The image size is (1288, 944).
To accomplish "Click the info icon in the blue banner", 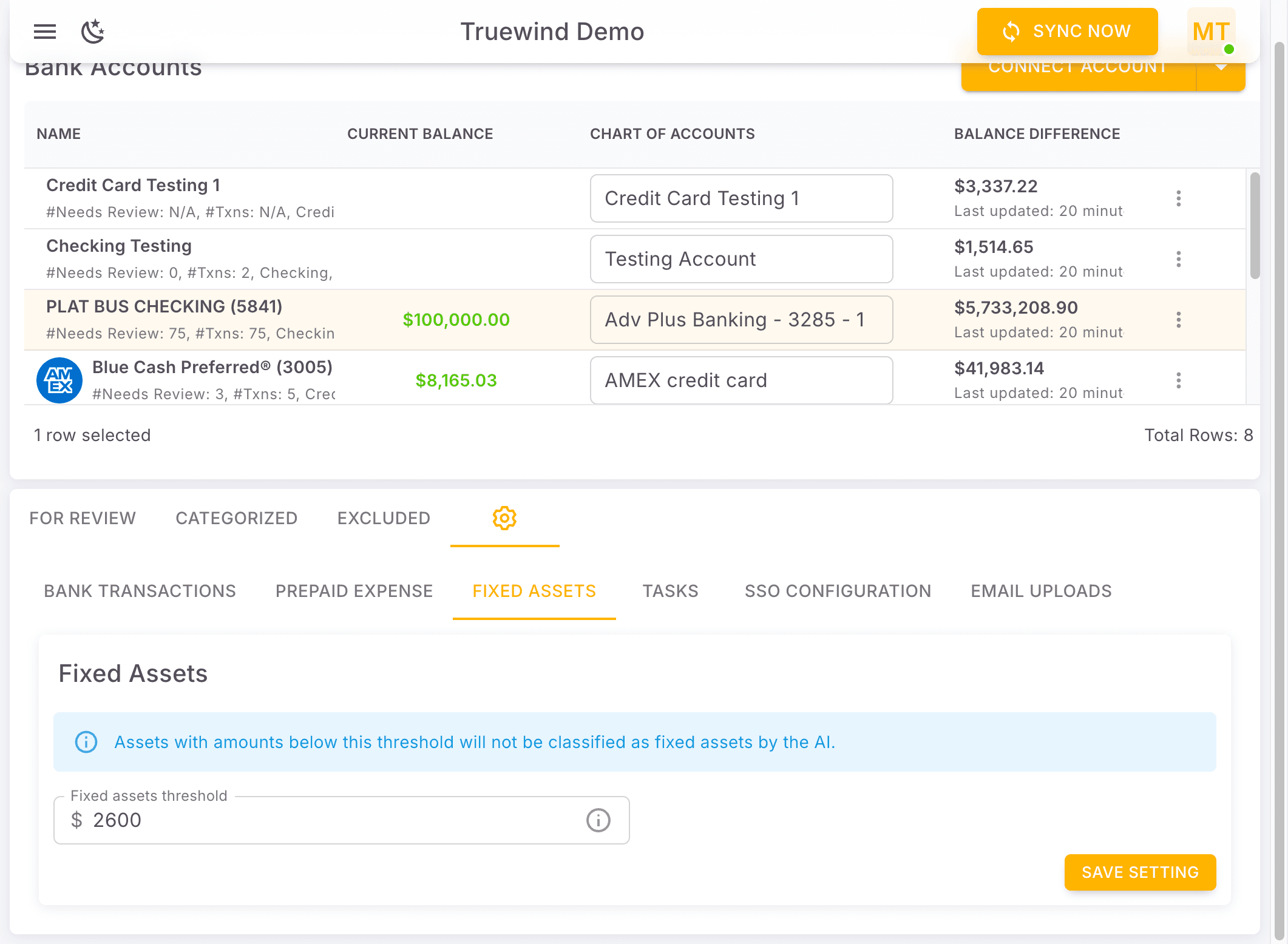I will [x=86, y=742].
